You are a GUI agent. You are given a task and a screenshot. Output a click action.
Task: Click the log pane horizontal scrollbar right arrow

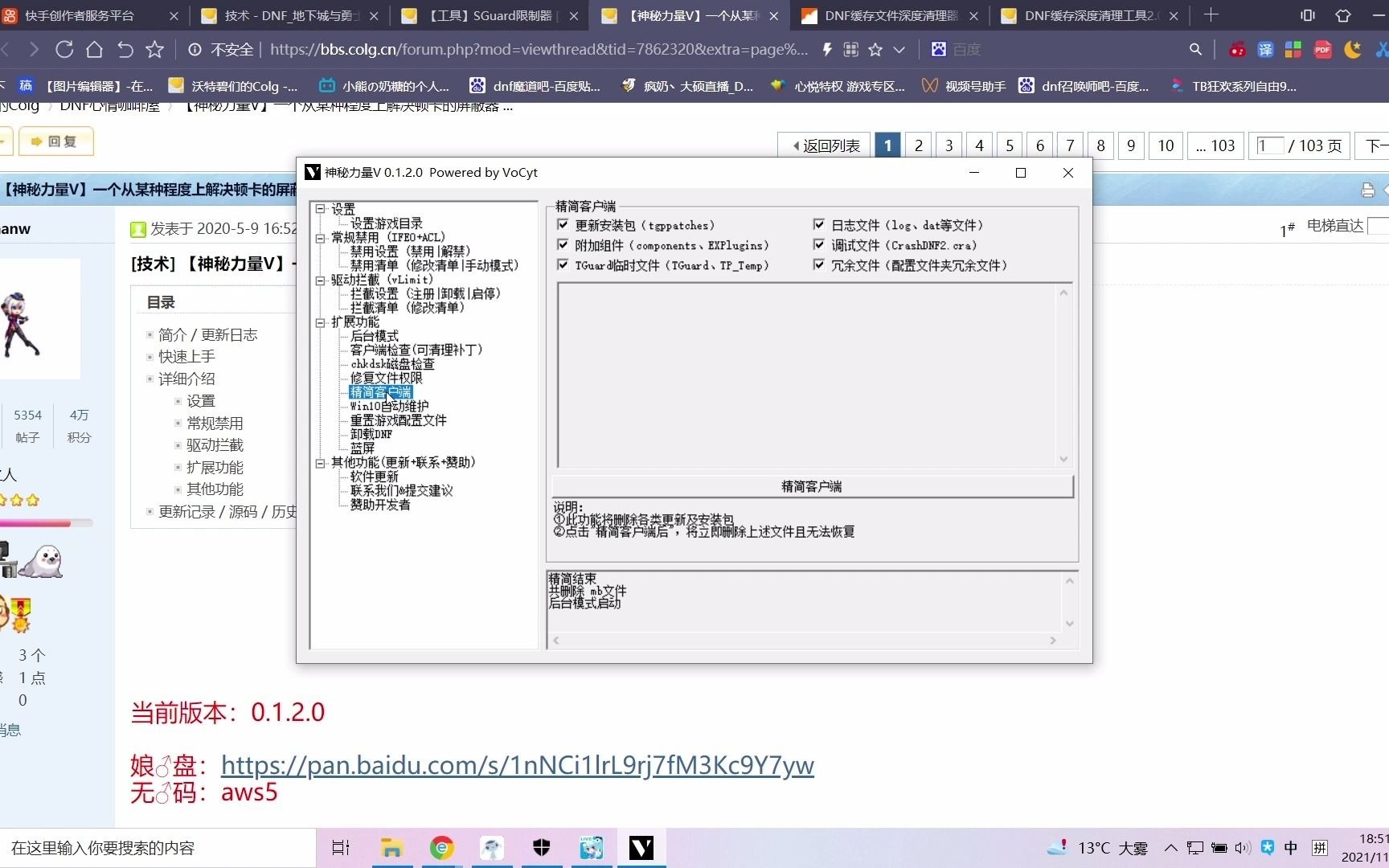point(1053,641)
